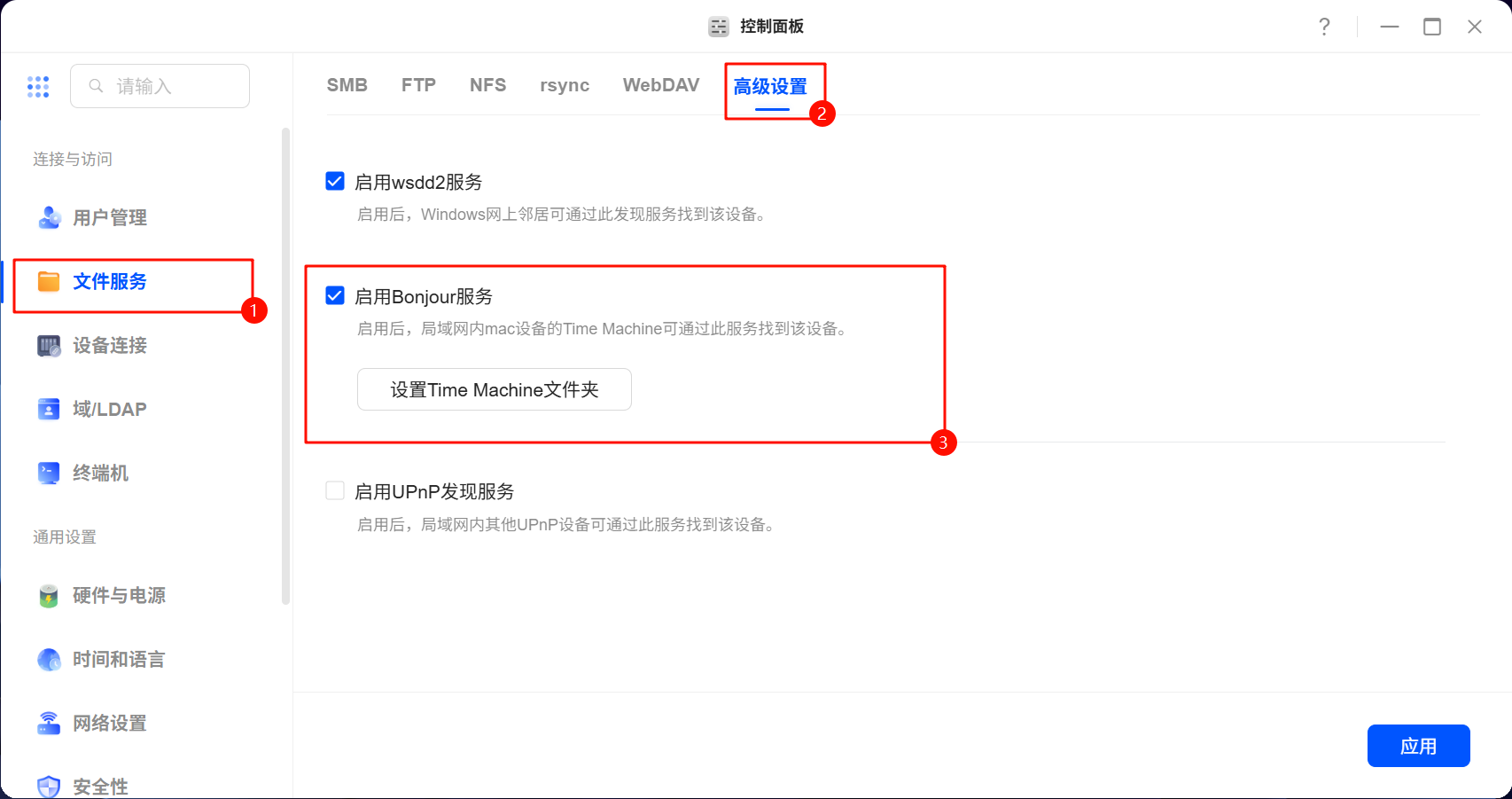Click the User Management (用户管理) icon
Viewport: 1512px width, 799px height.
pos(49,217)
